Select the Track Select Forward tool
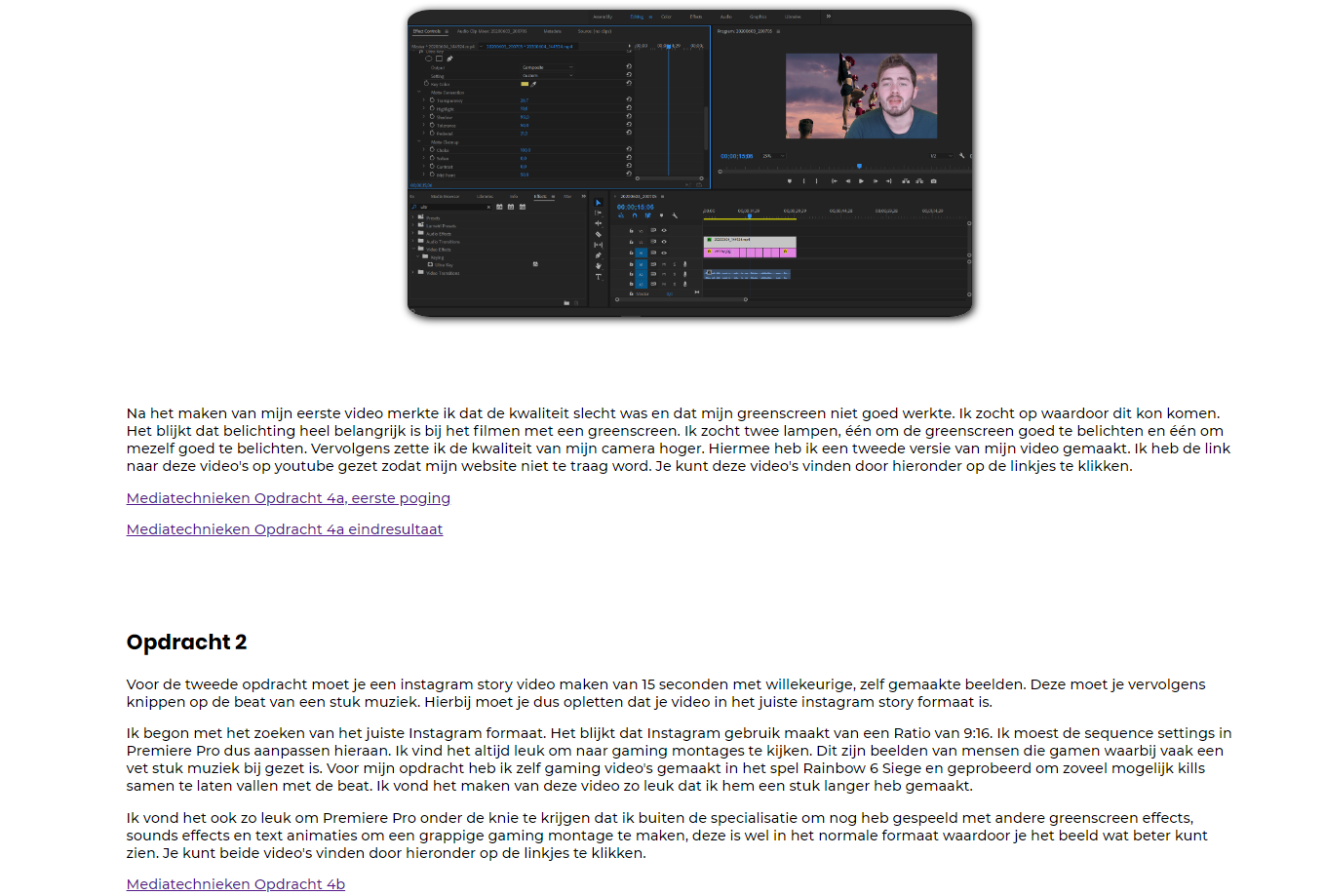The height and width of the screenshot is (896, 1325). click(x=599, y=213)
